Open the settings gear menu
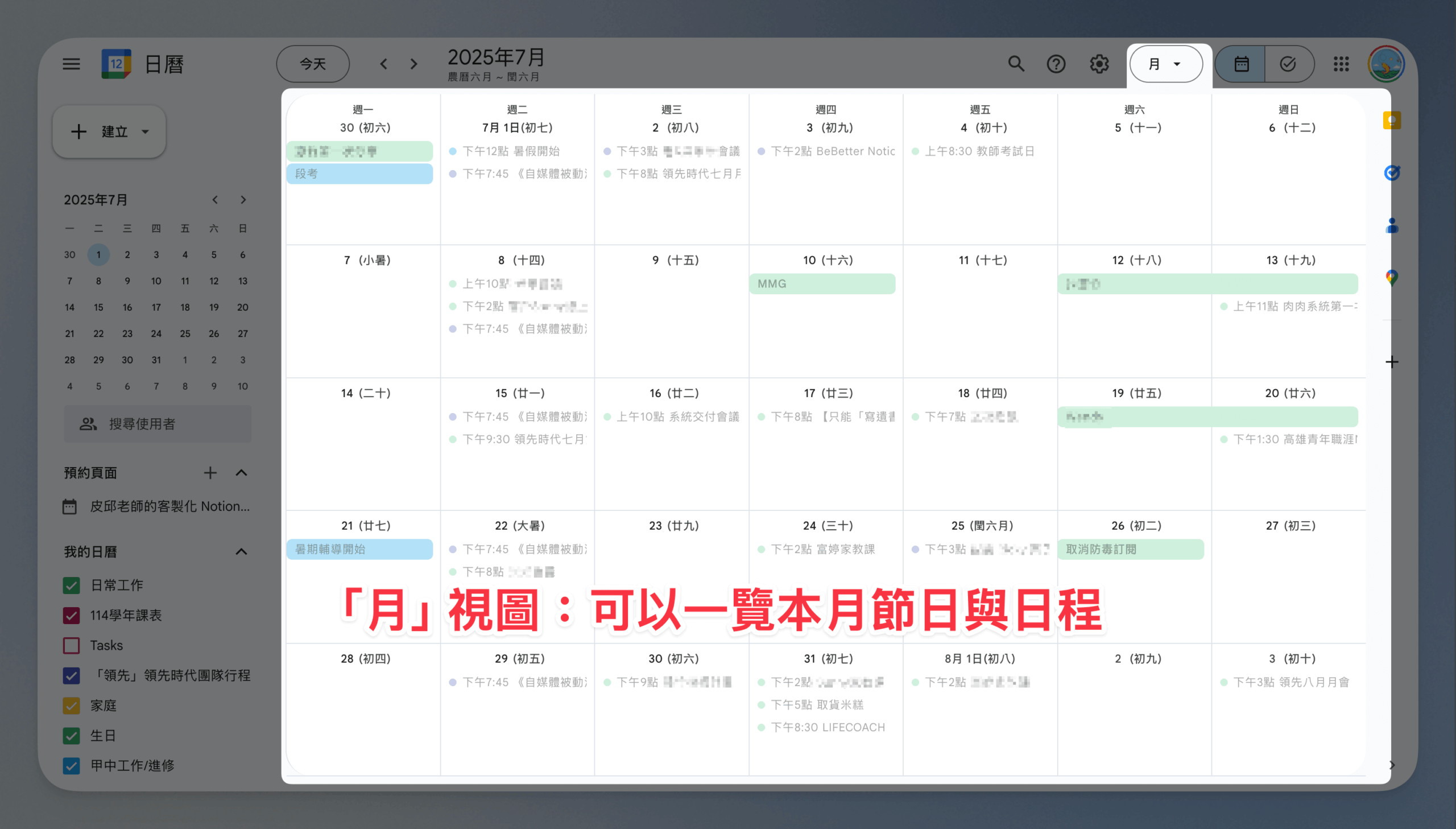The image size is (1456, 829). (1099, 64)
